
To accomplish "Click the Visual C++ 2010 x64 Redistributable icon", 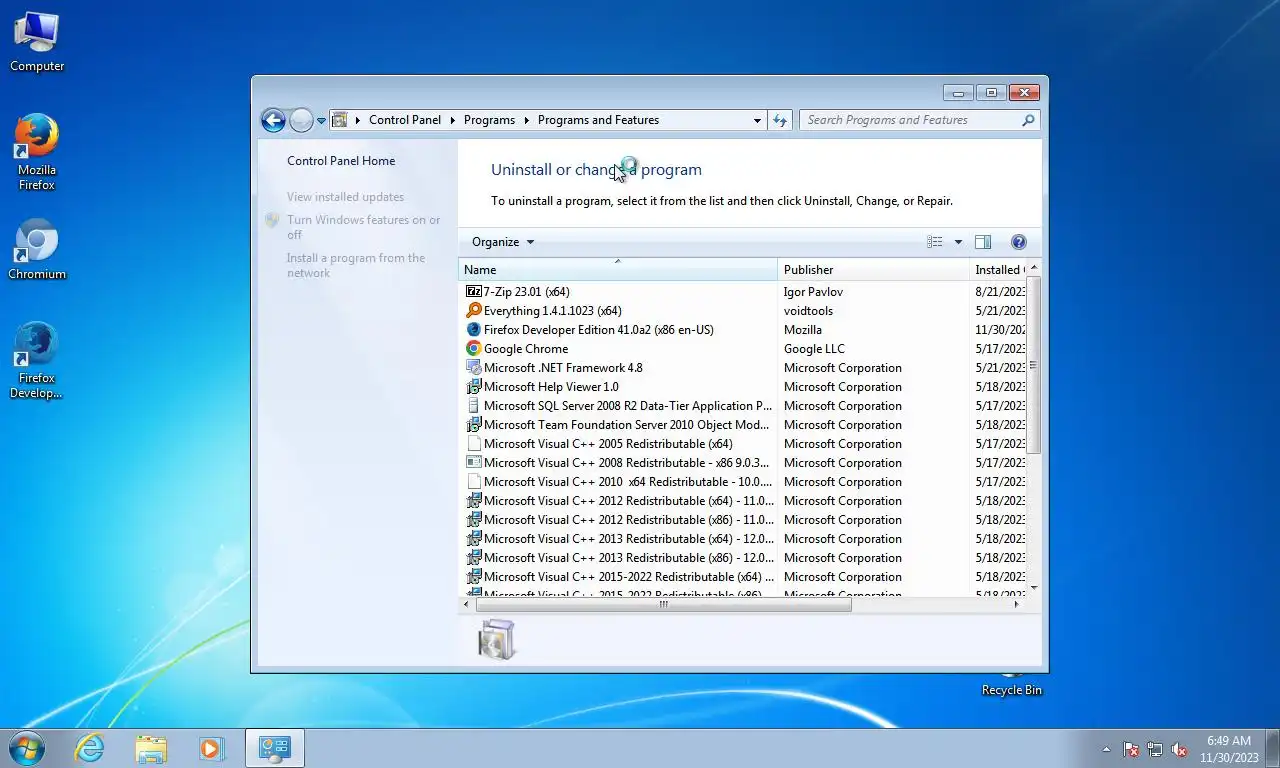I will (x=474, y=482).
